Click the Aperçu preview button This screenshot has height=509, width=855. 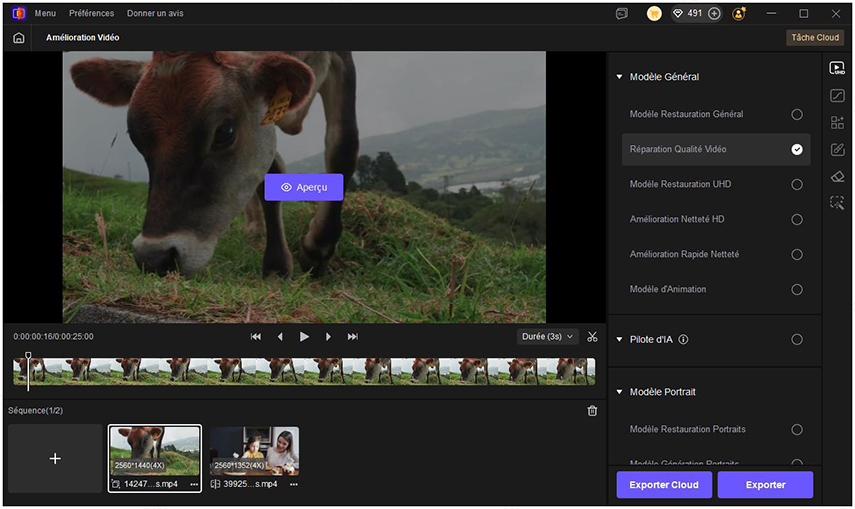click(x=304, y=187)
